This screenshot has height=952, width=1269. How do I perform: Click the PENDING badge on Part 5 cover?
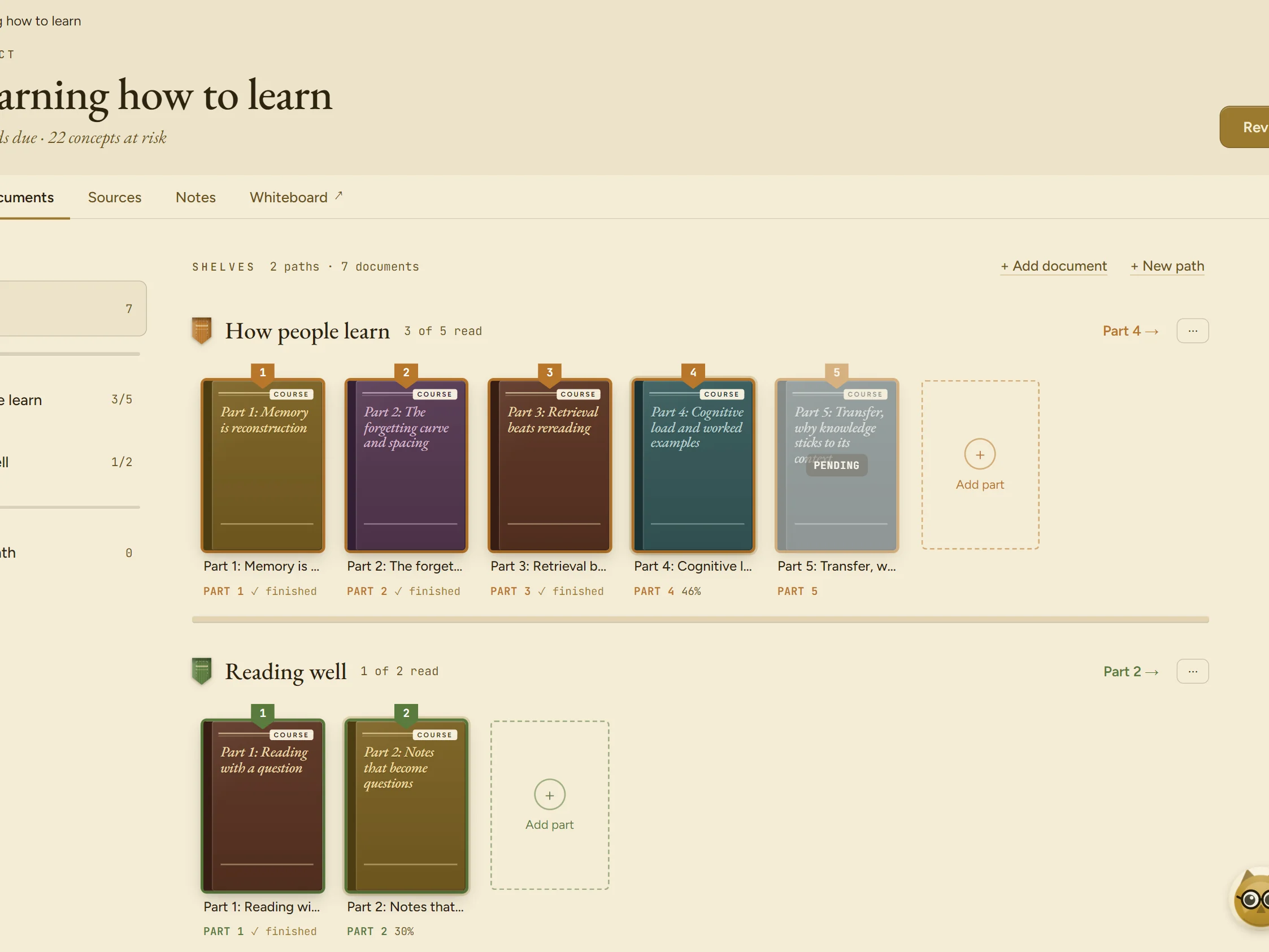point(836,466)
